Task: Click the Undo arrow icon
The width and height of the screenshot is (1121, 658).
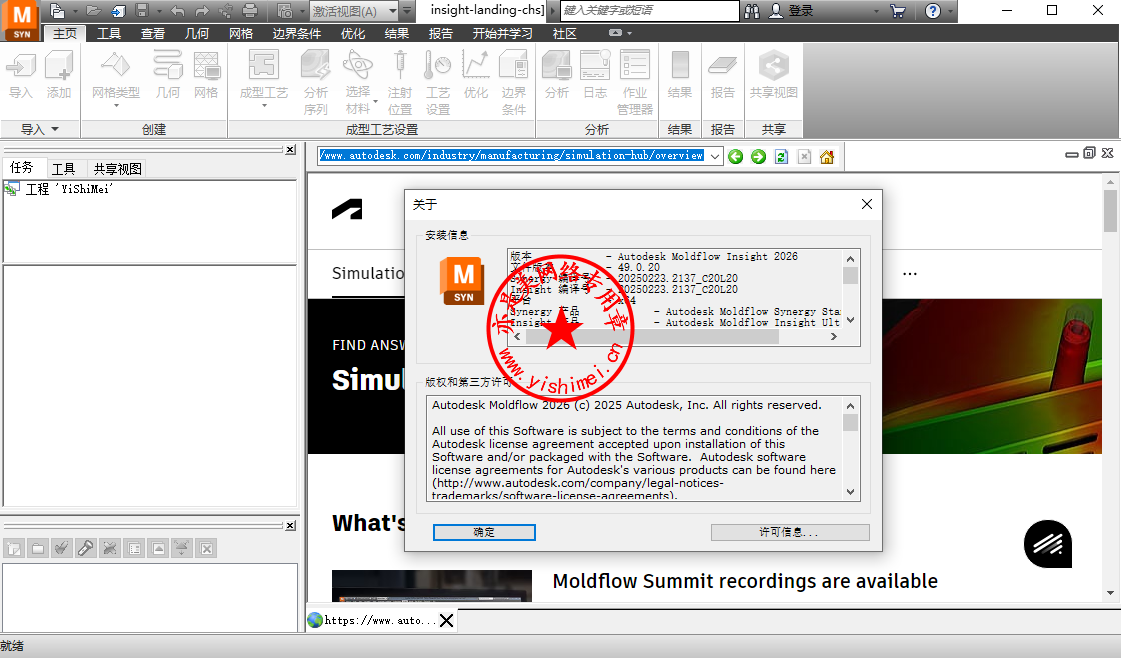Action: [177, 11]
